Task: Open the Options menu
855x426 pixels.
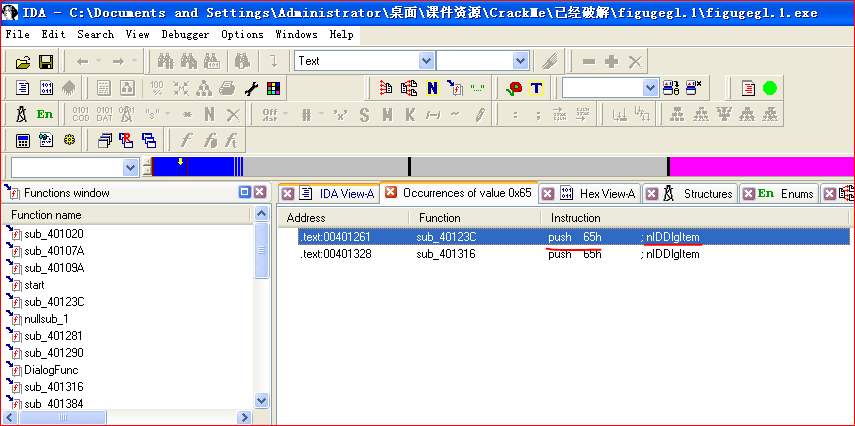Action: [243, 34]
